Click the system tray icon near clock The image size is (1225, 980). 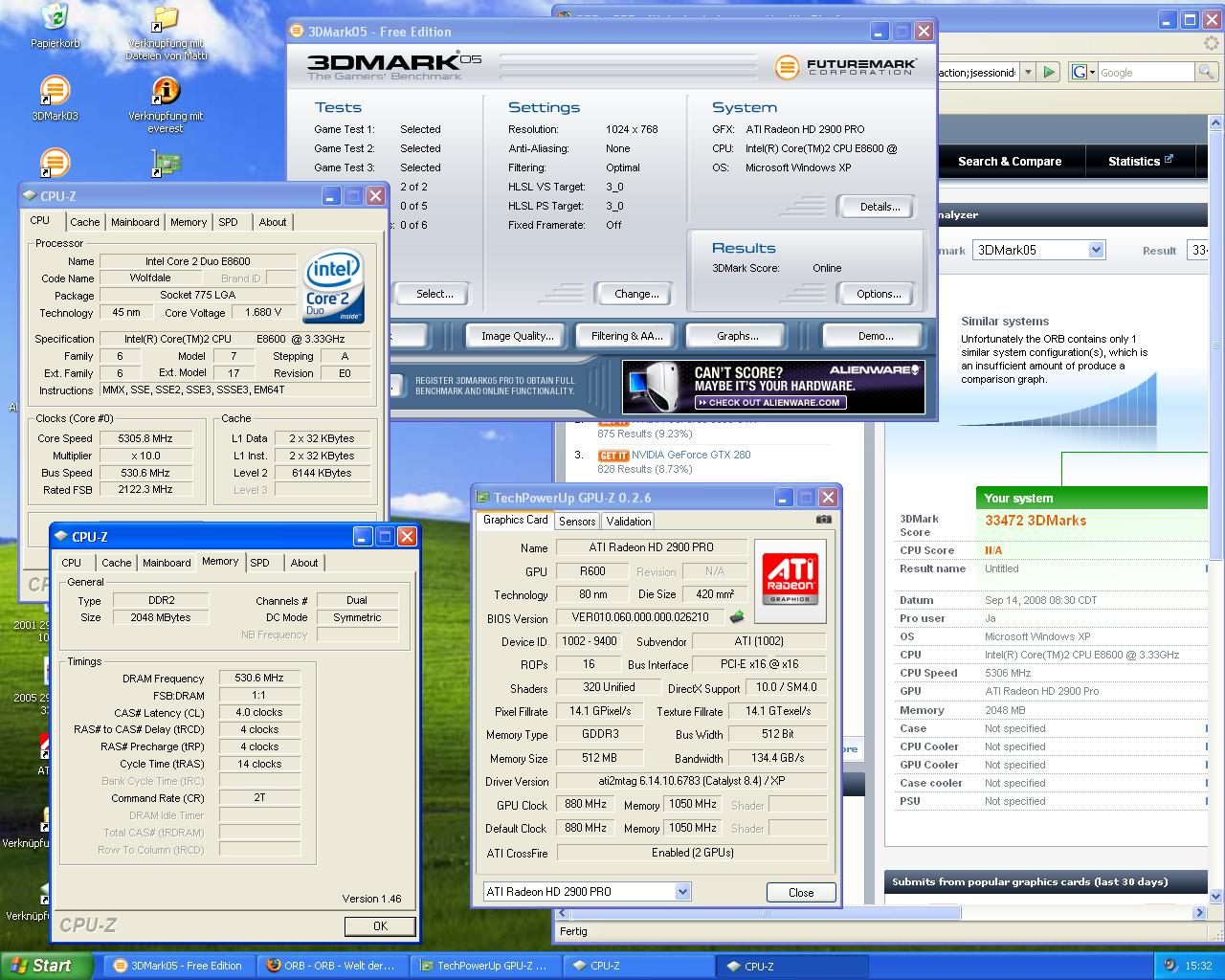(x=1169, y=966)
